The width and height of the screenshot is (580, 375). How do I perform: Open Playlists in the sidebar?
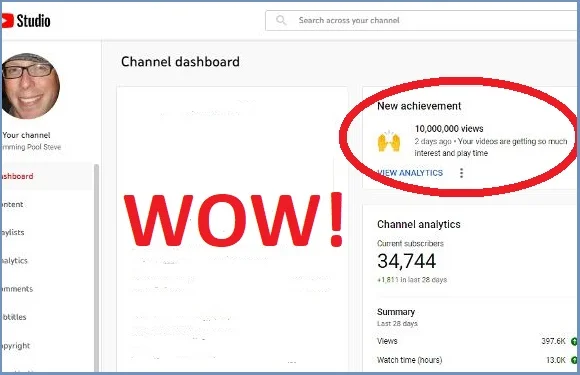(13, 233)
